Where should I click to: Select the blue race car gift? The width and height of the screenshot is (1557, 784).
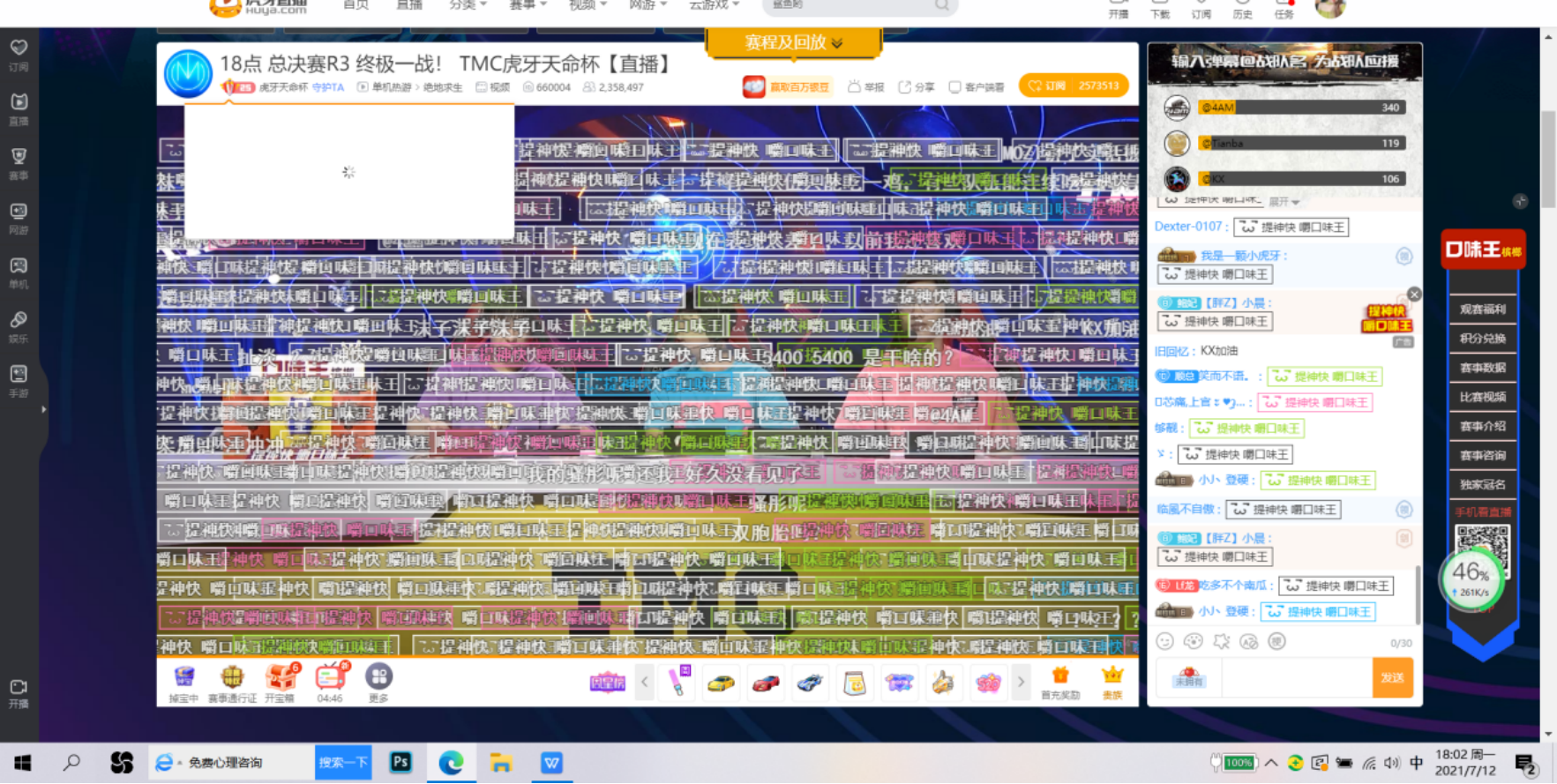click(x=810, y=683)
